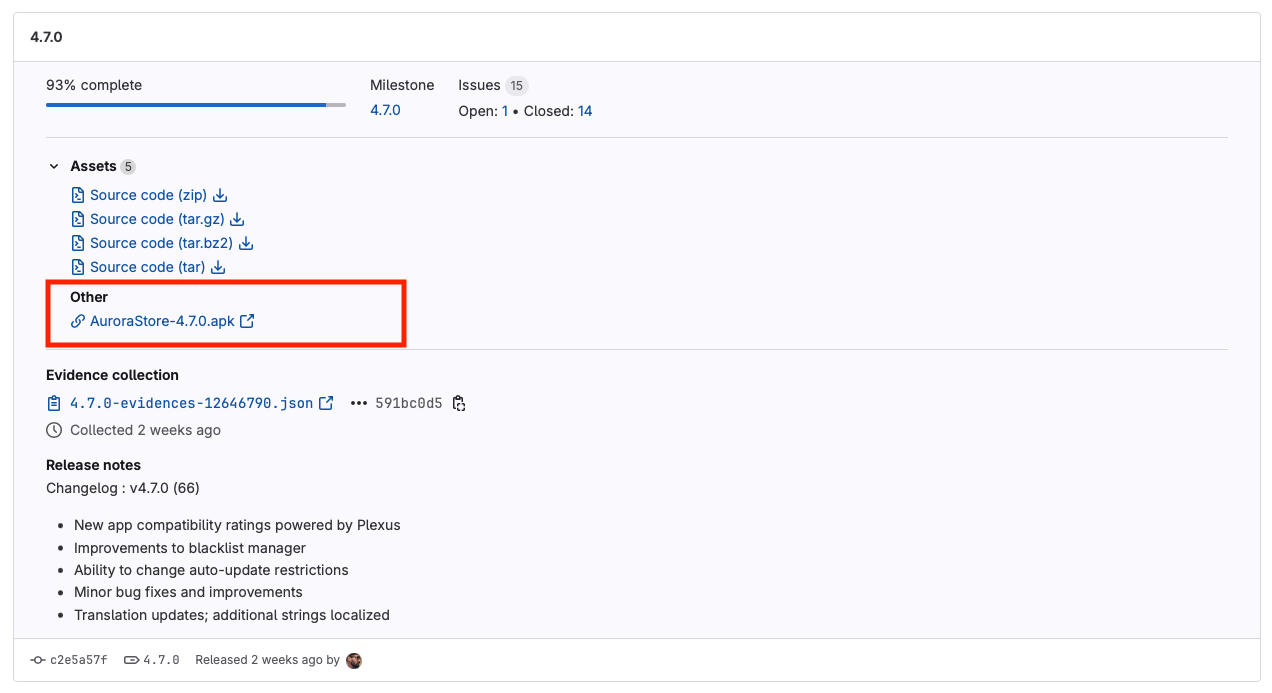Click 'Ability to change auto-update restrictions' bullet

pyautogui.click(x=211, y=570)
